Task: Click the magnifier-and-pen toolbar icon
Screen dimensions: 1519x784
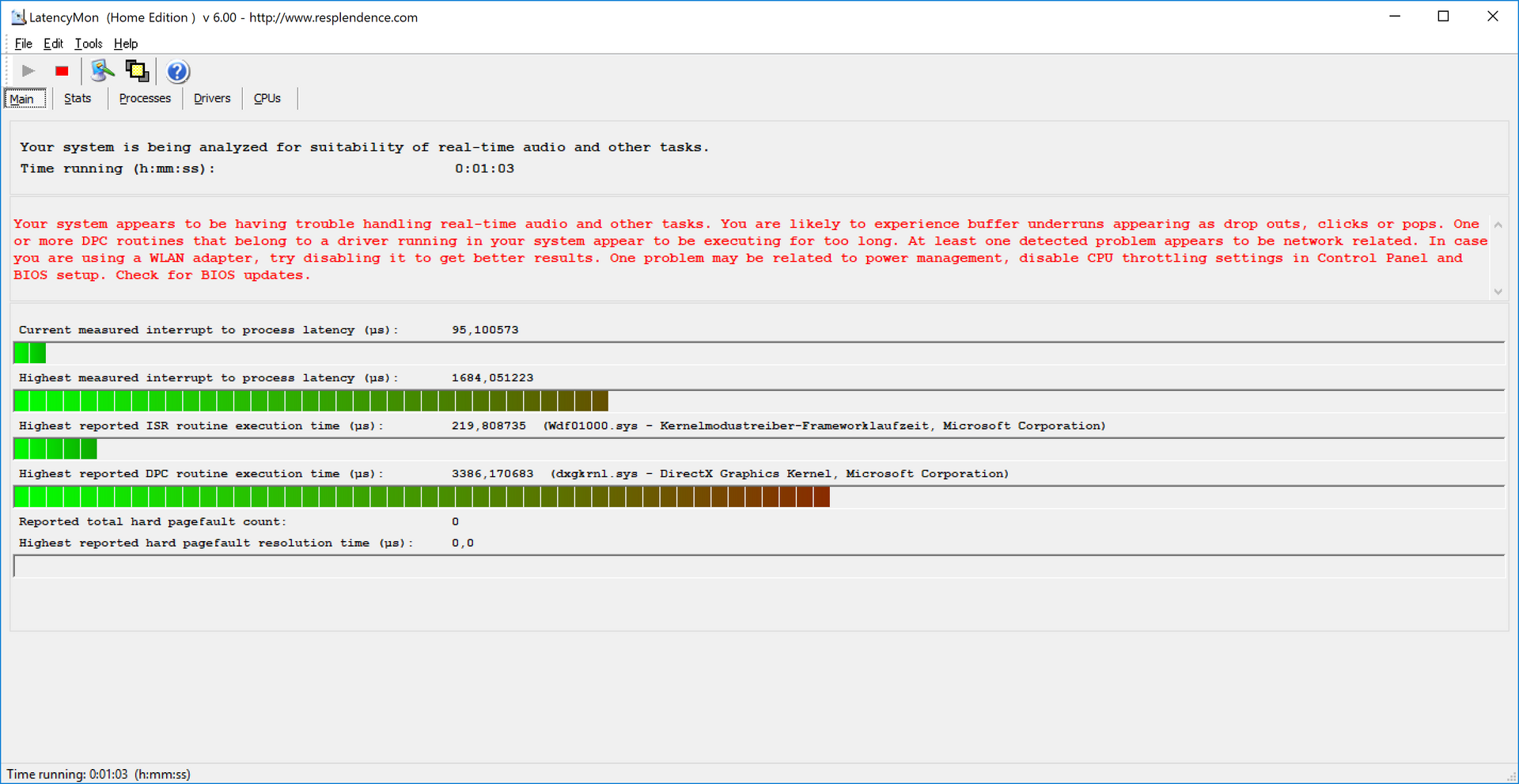Action: (102, 71)
